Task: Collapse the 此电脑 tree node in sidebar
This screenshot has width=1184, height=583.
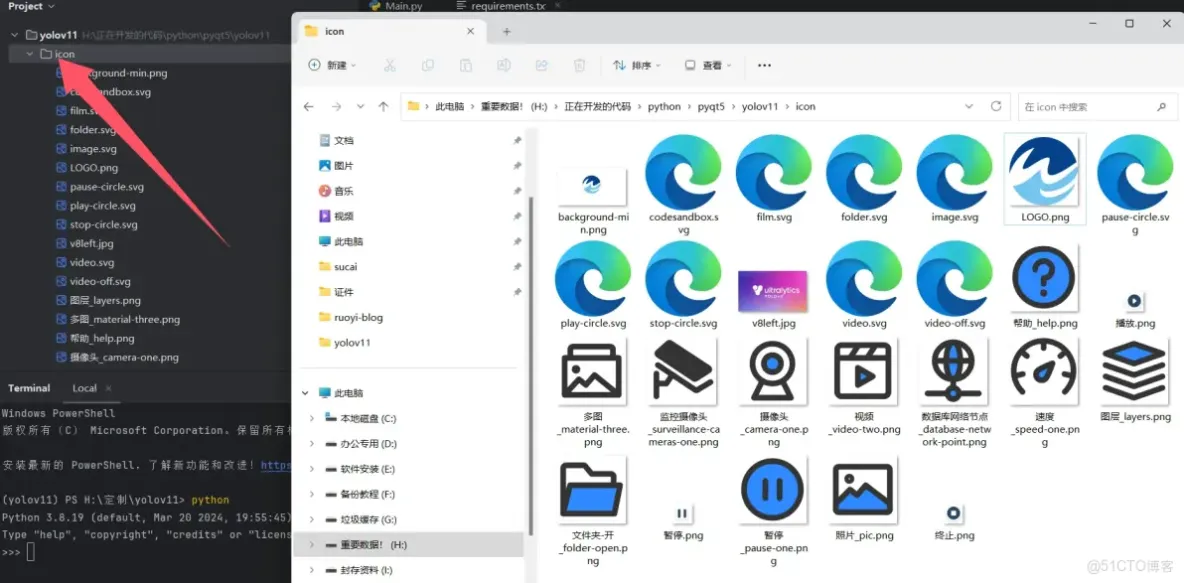Action: pyautogui.click(x=306, y=393)
